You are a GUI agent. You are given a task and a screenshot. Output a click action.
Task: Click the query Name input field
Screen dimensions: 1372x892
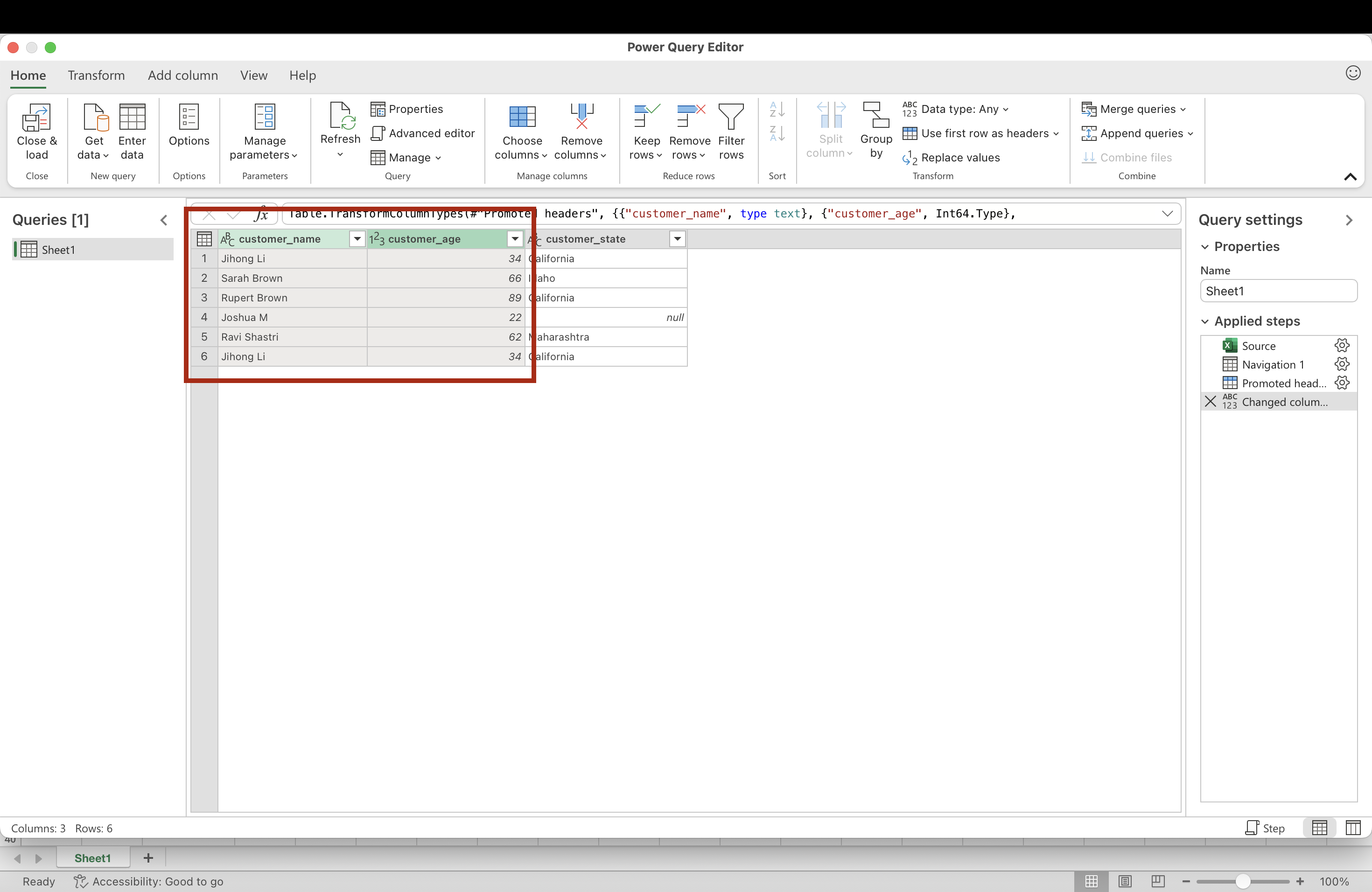1278,291
